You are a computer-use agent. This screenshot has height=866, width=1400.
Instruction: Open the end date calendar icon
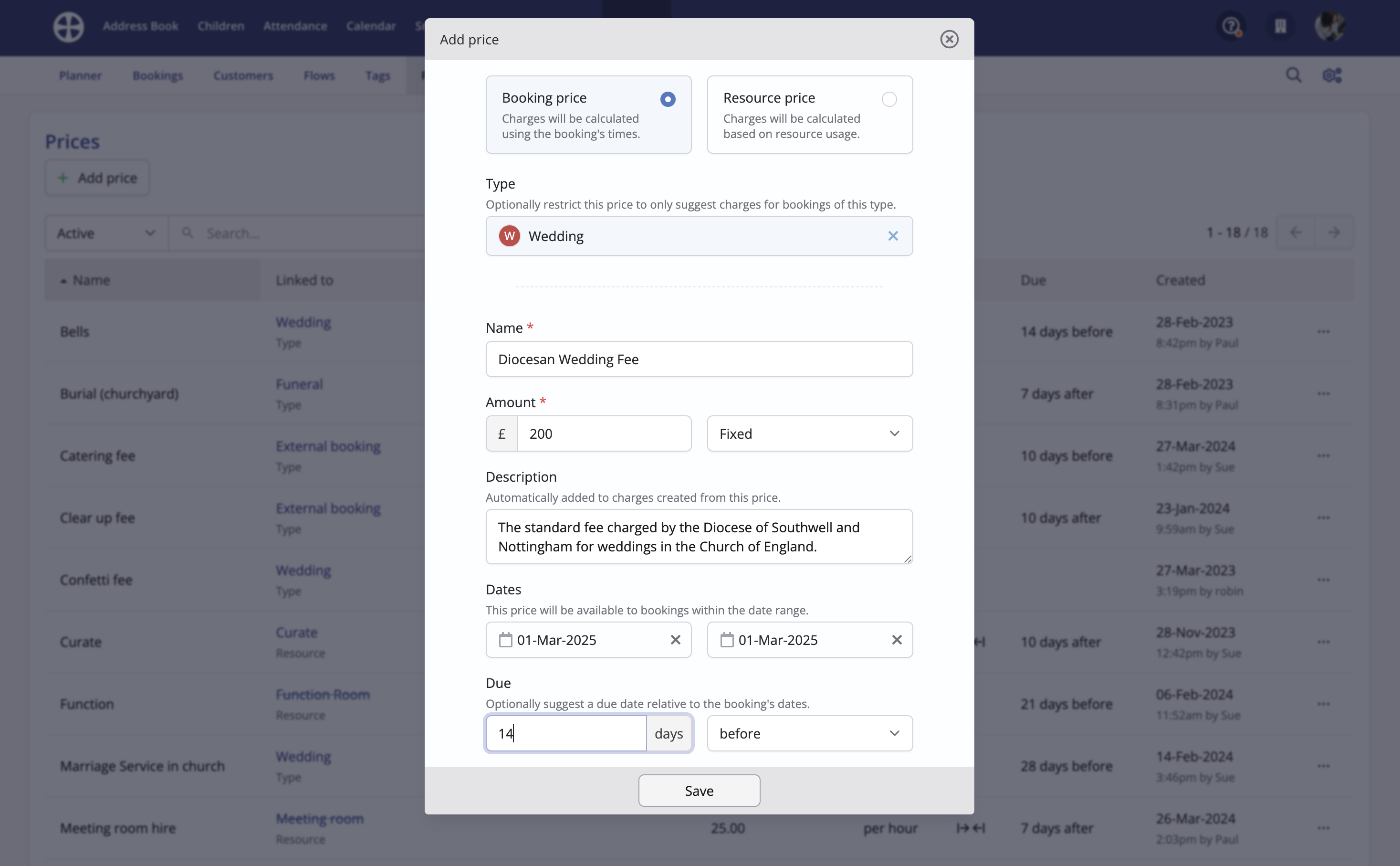[727, 640]
